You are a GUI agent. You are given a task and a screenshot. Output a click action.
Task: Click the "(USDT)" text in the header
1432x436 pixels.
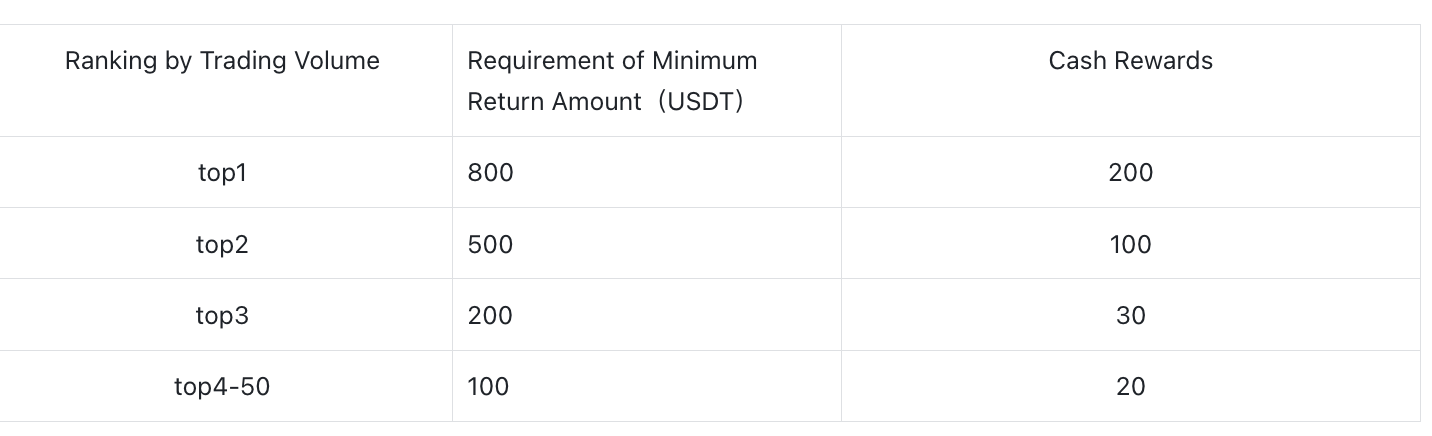point(700,102)
